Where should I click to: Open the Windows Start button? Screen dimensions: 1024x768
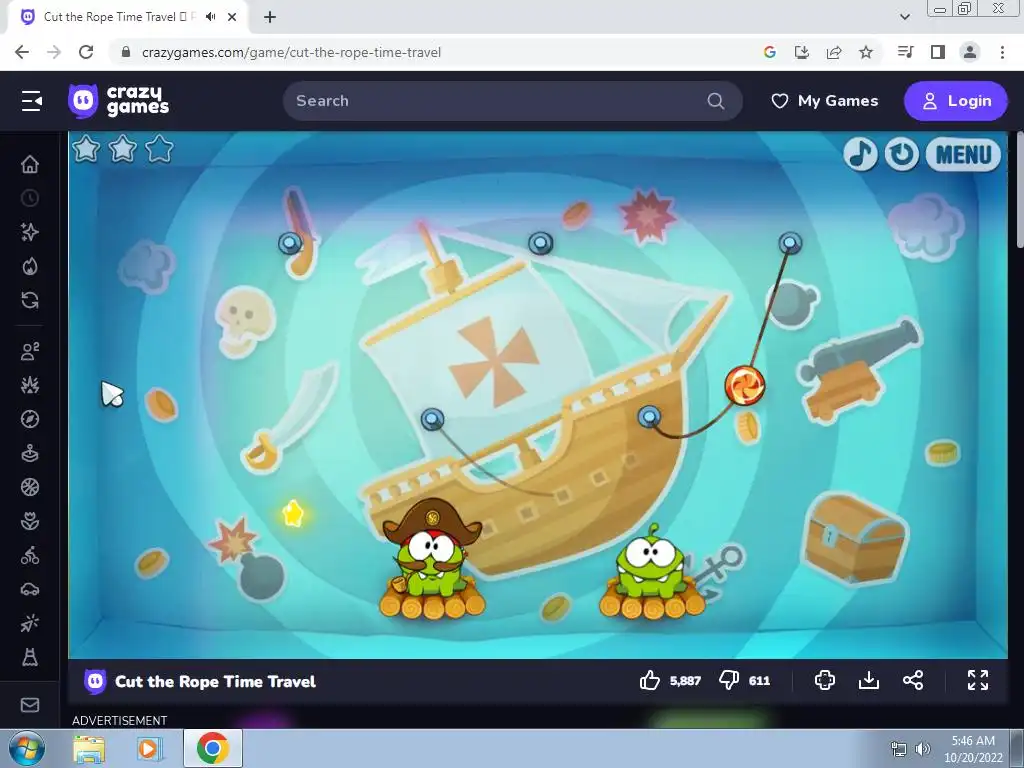coord(26,748)
